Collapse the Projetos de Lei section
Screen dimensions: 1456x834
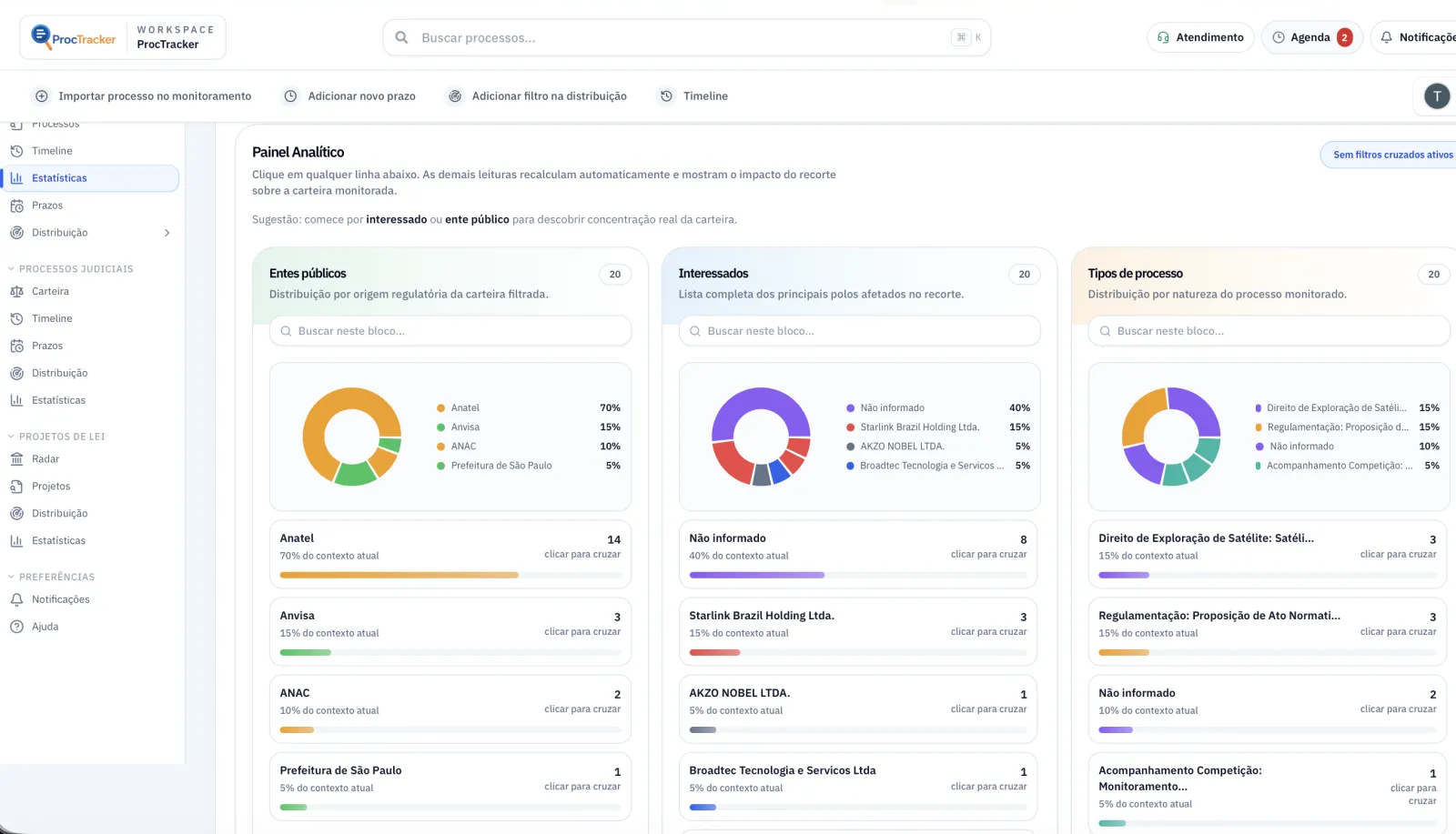56,437
